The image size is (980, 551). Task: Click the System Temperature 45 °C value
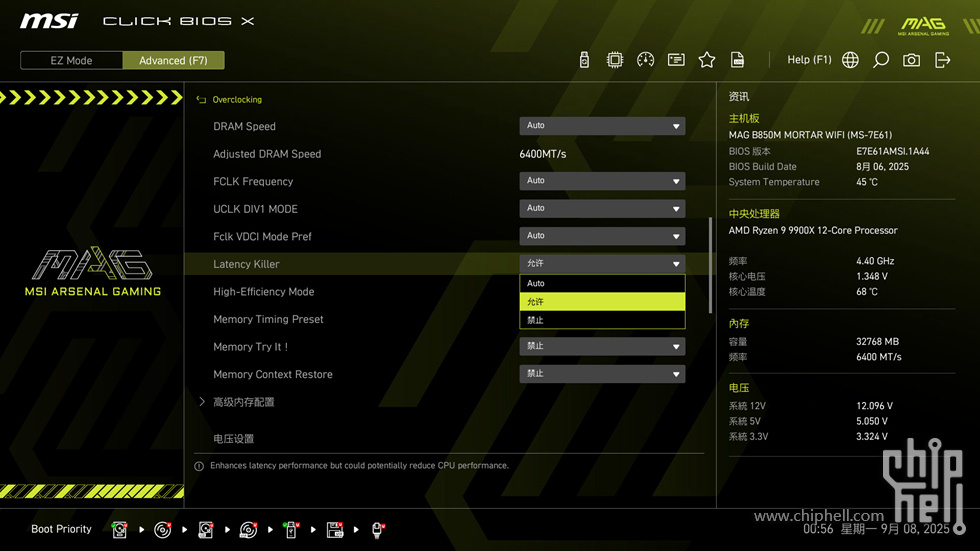coord(867,182)
